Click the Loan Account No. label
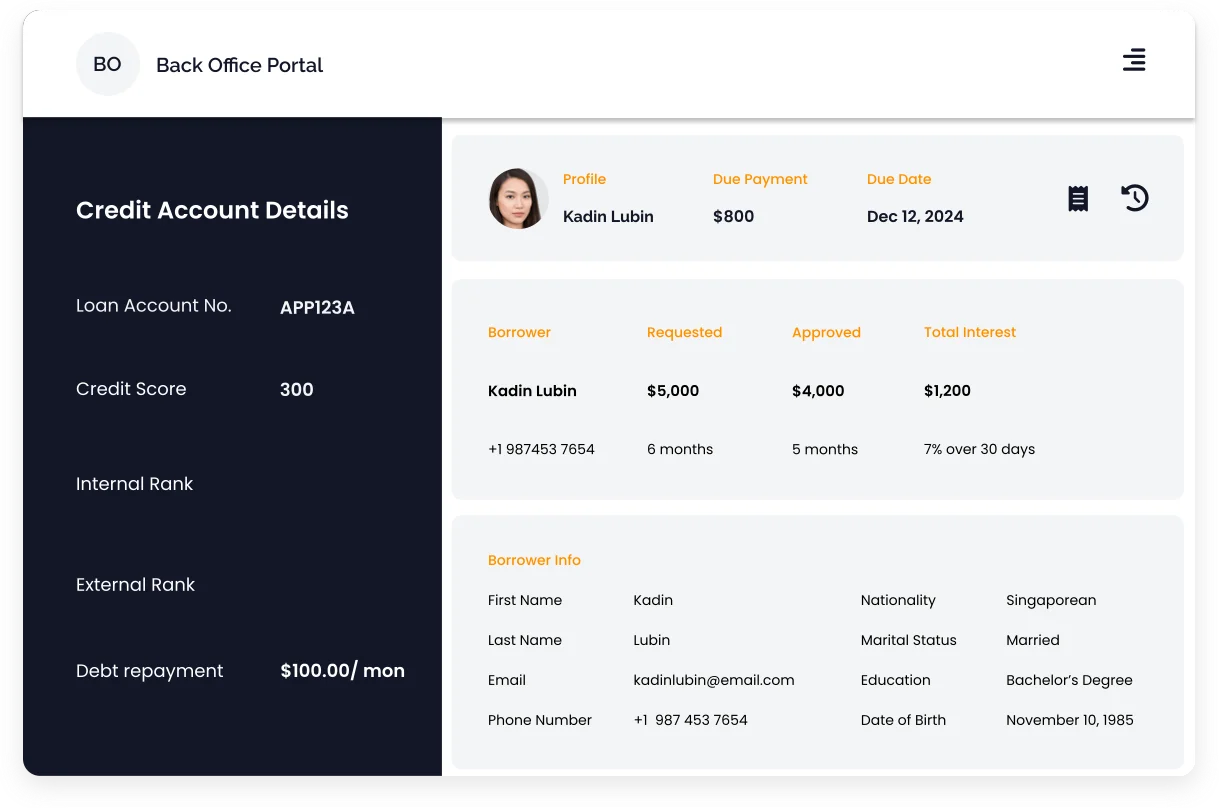Screen dimensions: 1219x808 154,306
